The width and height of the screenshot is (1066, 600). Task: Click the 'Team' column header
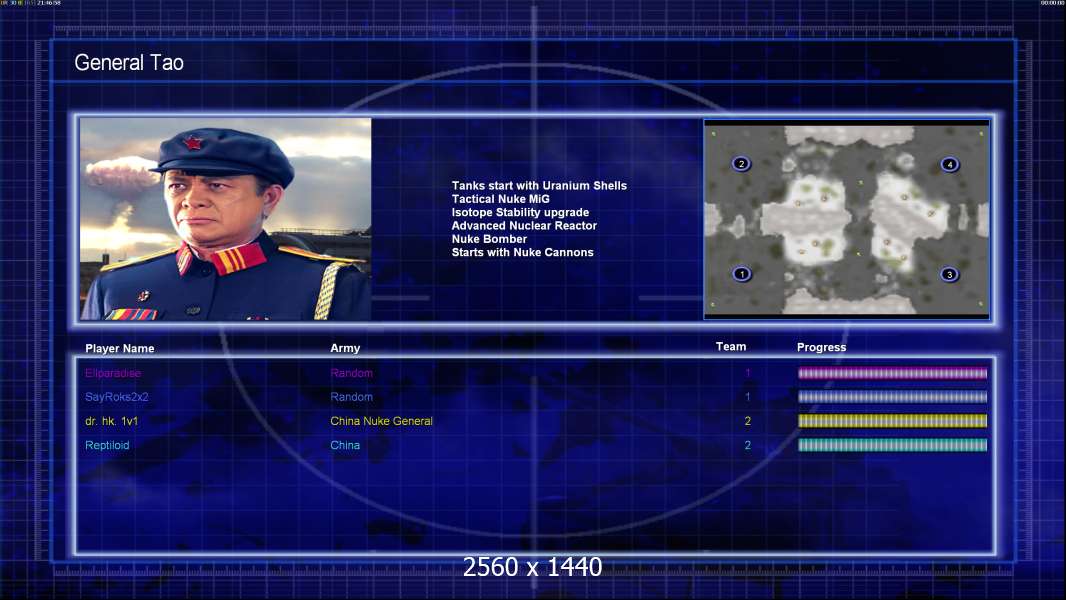[731, 347]
